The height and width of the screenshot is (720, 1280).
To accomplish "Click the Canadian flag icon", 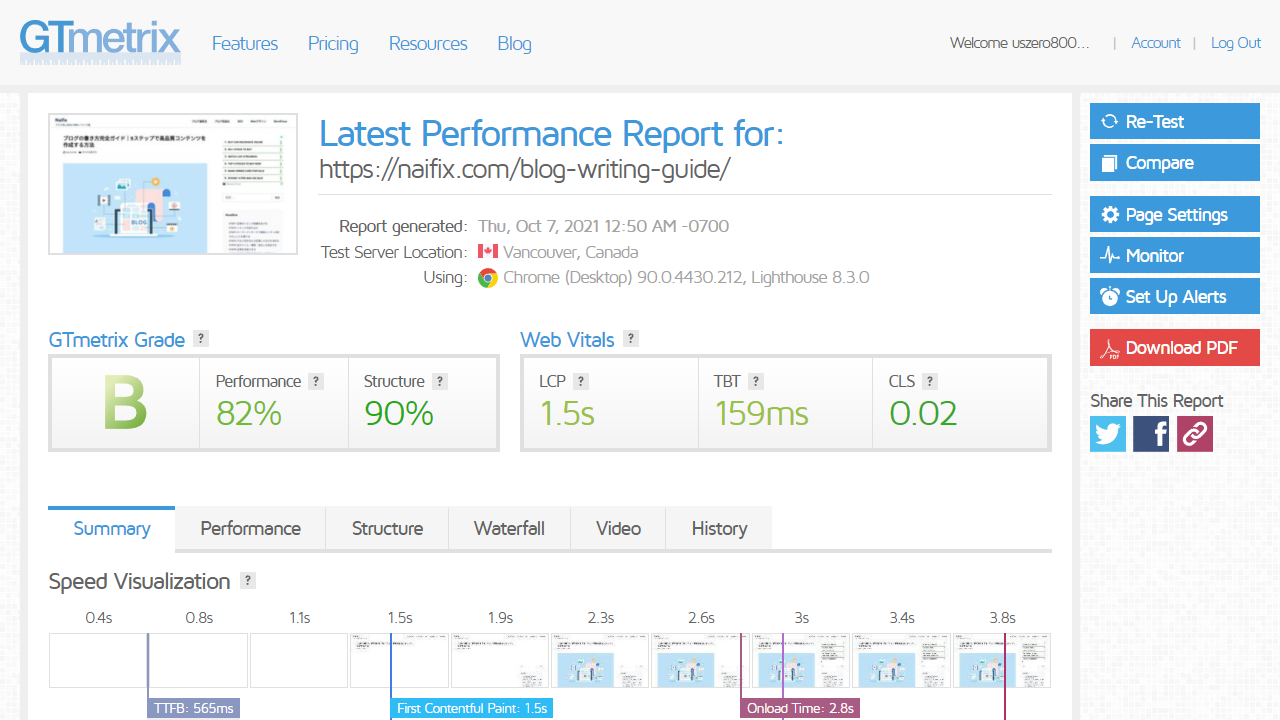I will tap(488, 252).
